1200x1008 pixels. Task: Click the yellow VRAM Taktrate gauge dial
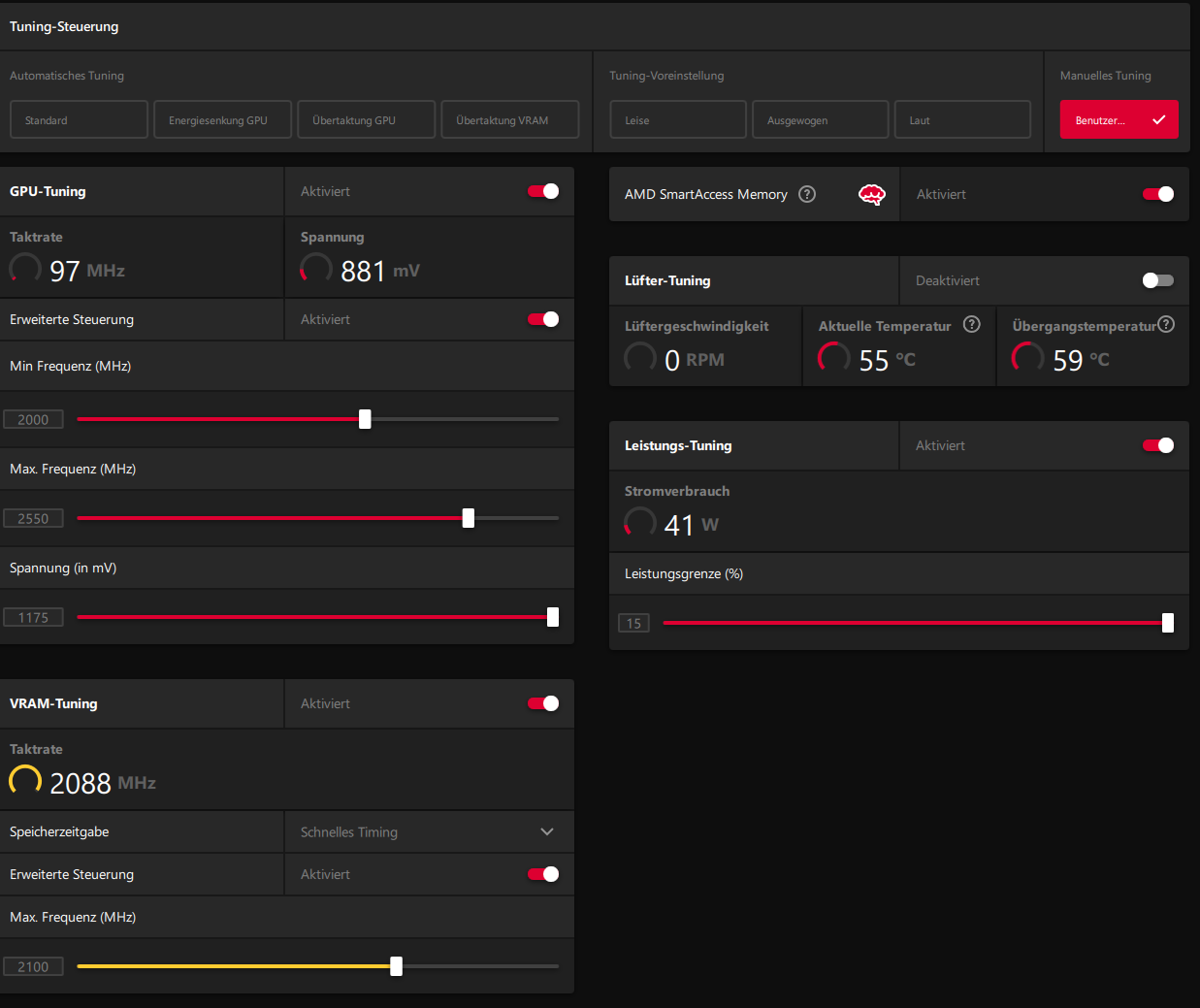(25, 781)
